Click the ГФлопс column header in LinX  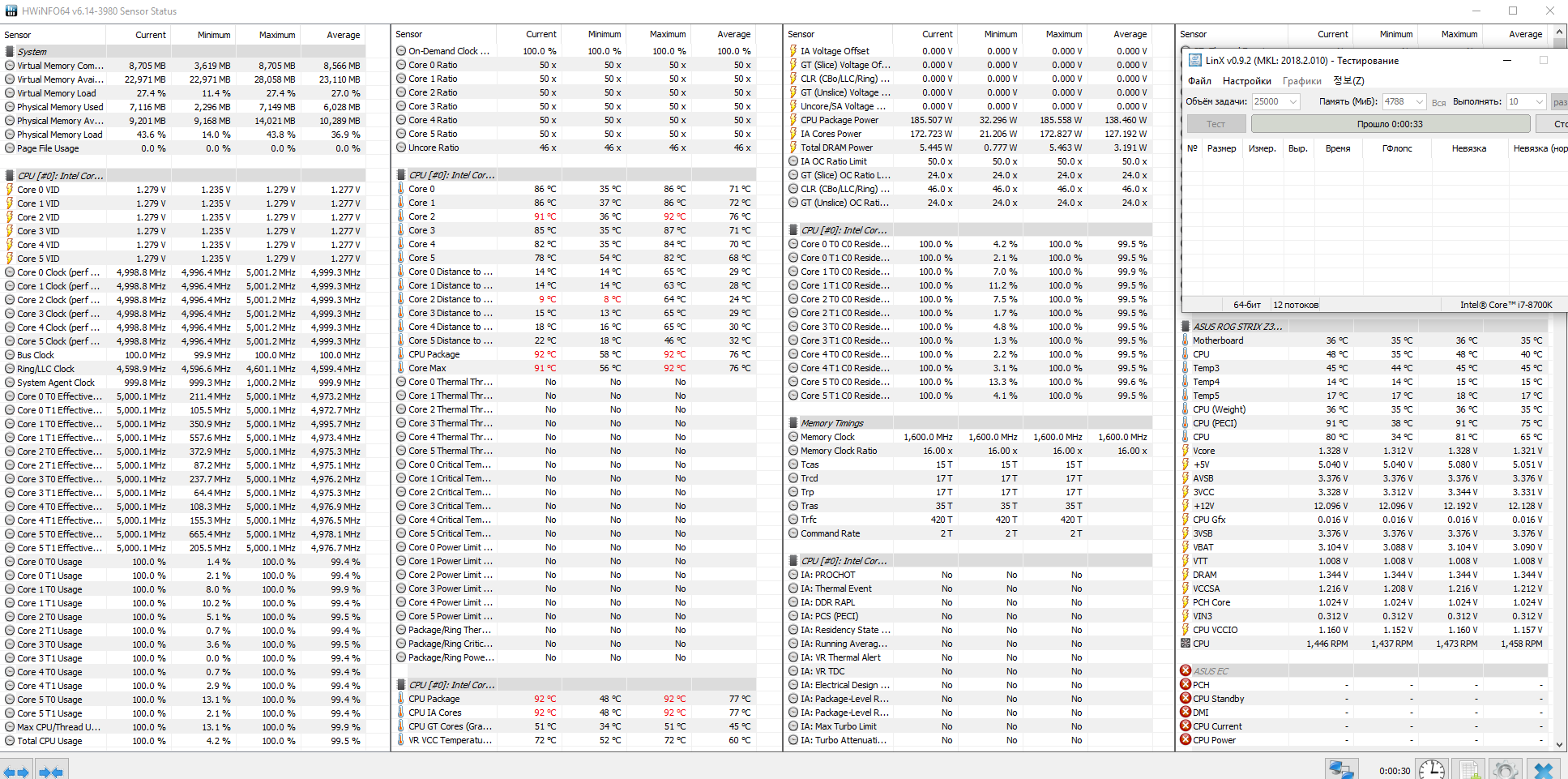1397,148
